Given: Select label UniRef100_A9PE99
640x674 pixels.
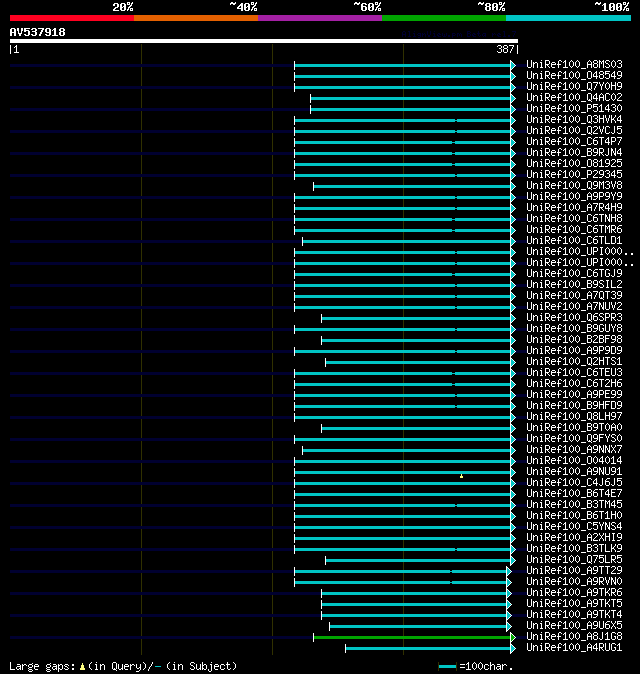Looking at the screenshot, I should tap(574, 395).
